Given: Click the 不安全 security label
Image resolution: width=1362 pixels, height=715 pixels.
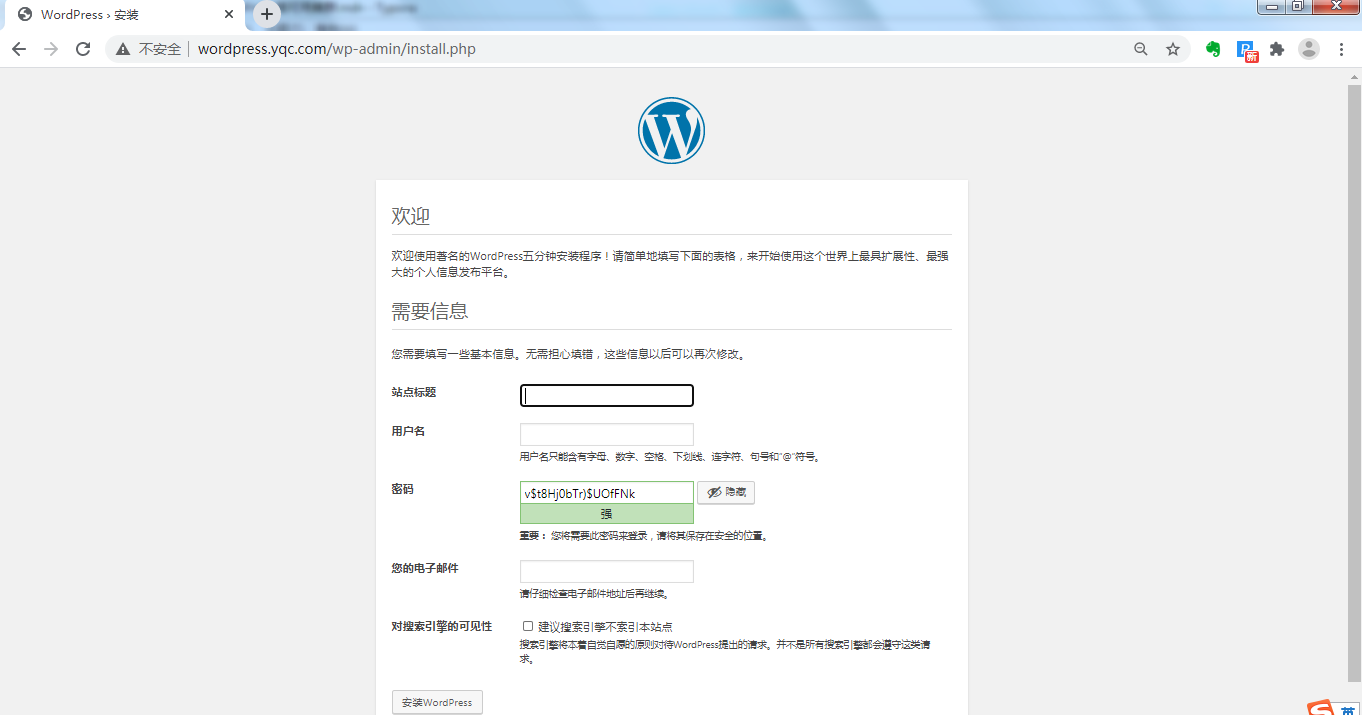Looking at the screenshot, I should pyautogui.click(x=160, y=49).
